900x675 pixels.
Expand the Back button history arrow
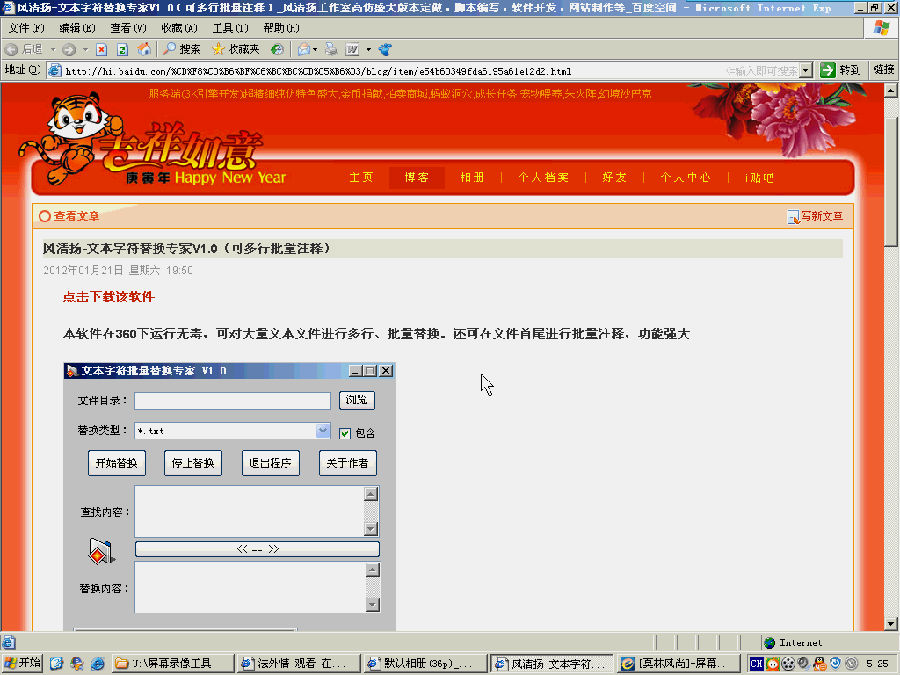click(51, 49)
